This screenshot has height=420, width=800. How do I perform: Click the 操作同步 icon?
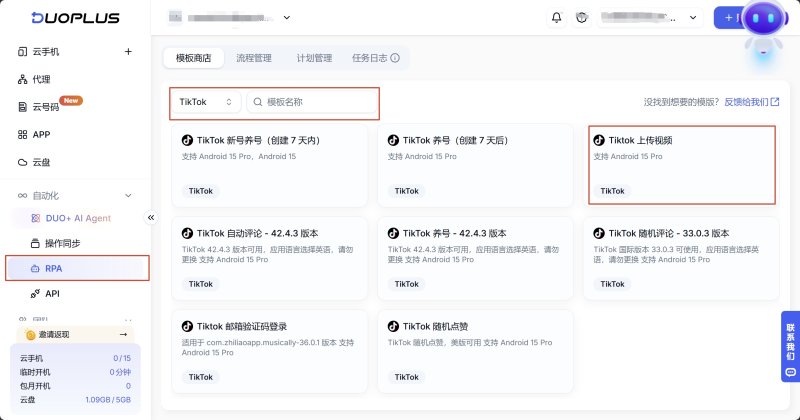tap(35, 243)
